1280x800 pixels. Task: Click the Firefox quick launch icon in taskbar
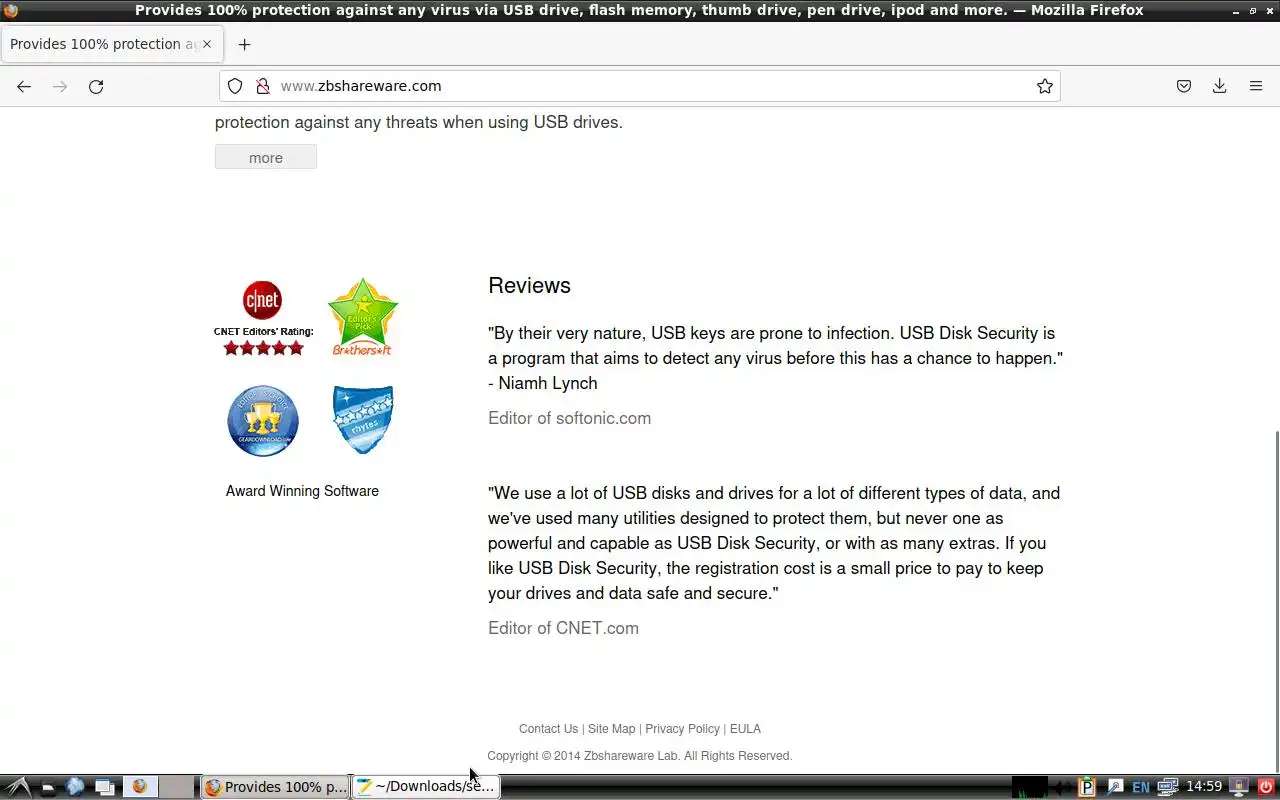click(140, 787)
